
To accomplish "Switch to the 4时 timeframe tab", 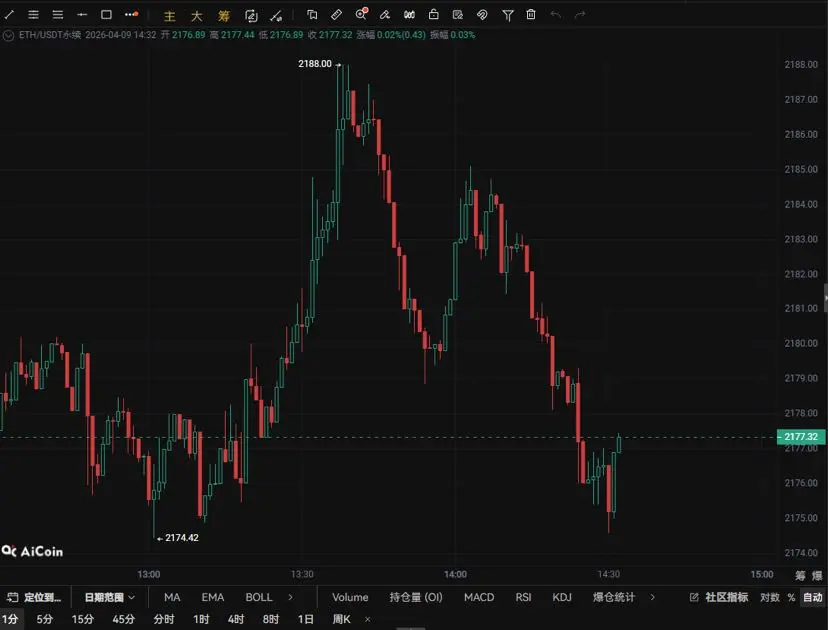I will click(236, 619).
